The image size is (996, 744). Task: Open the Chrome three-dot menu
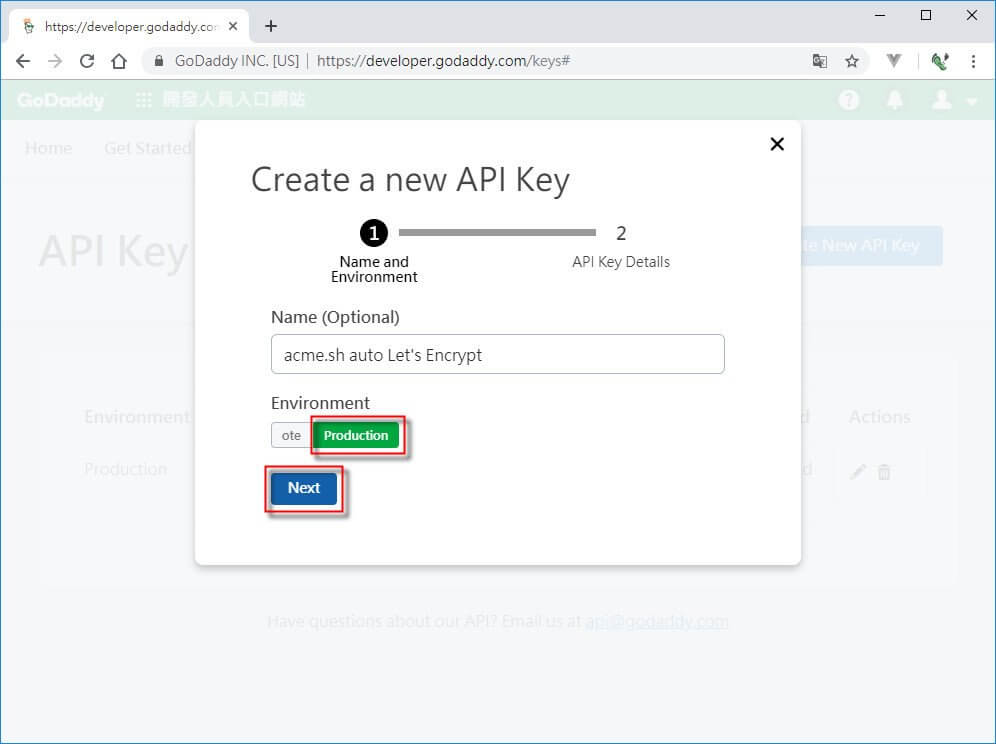point(973,61)
